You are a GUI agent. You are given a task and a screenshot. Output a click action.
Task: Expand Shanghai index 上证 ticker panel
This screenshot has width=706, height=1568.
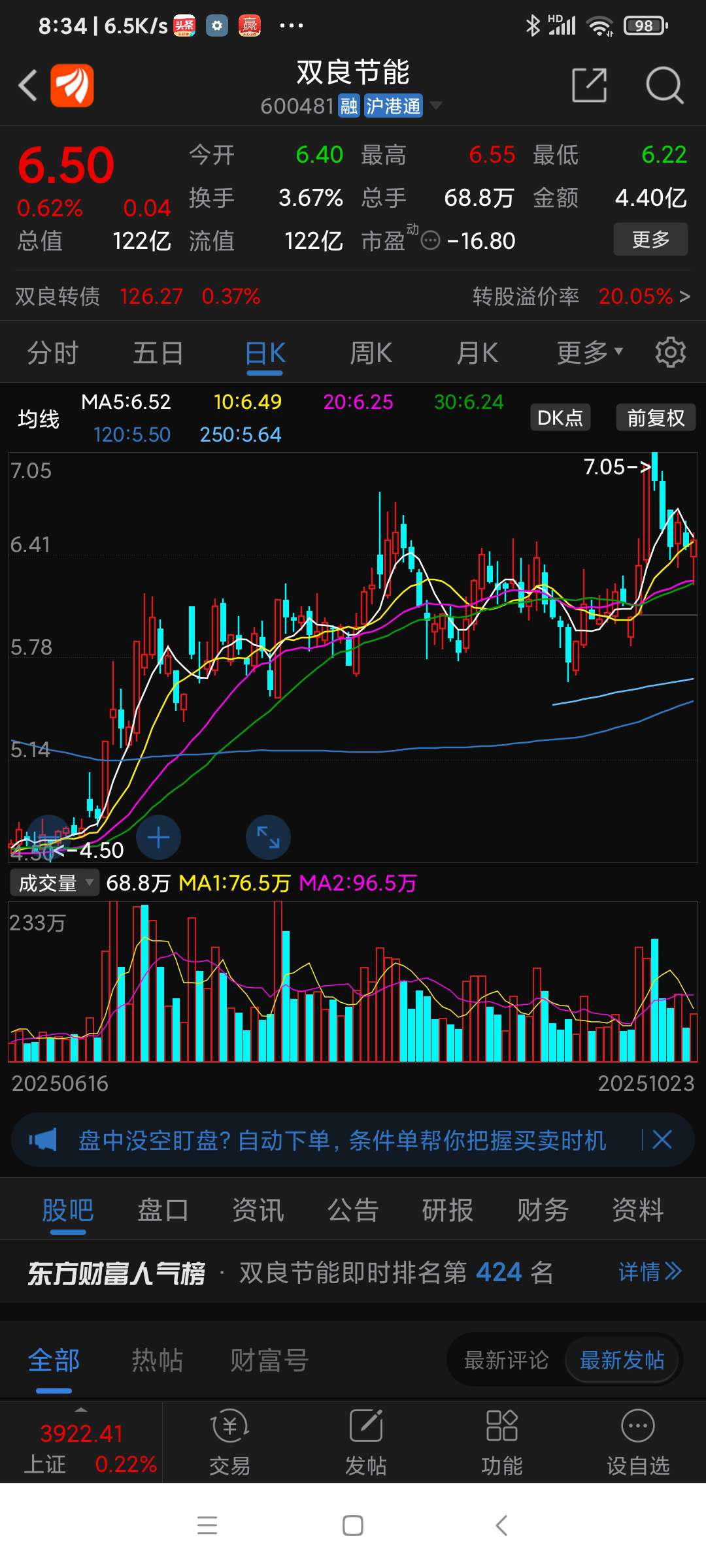tap(81, 1442)
